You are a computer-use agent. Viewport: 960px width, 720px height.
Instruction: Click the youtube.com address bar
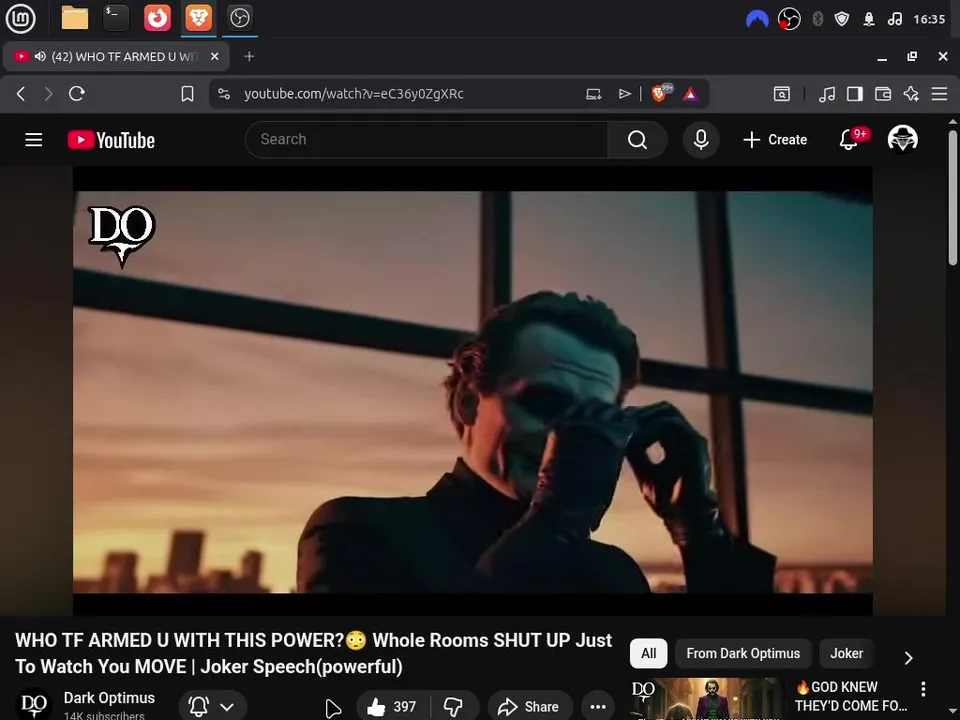click(353, 94)
